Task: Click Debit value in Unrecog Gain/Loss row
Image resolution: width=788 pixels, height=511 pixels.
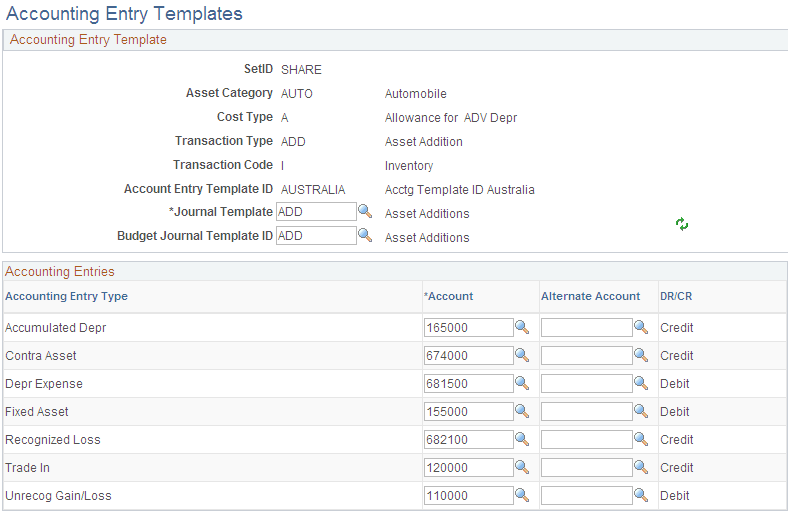Action: click(x=674, y=496)
